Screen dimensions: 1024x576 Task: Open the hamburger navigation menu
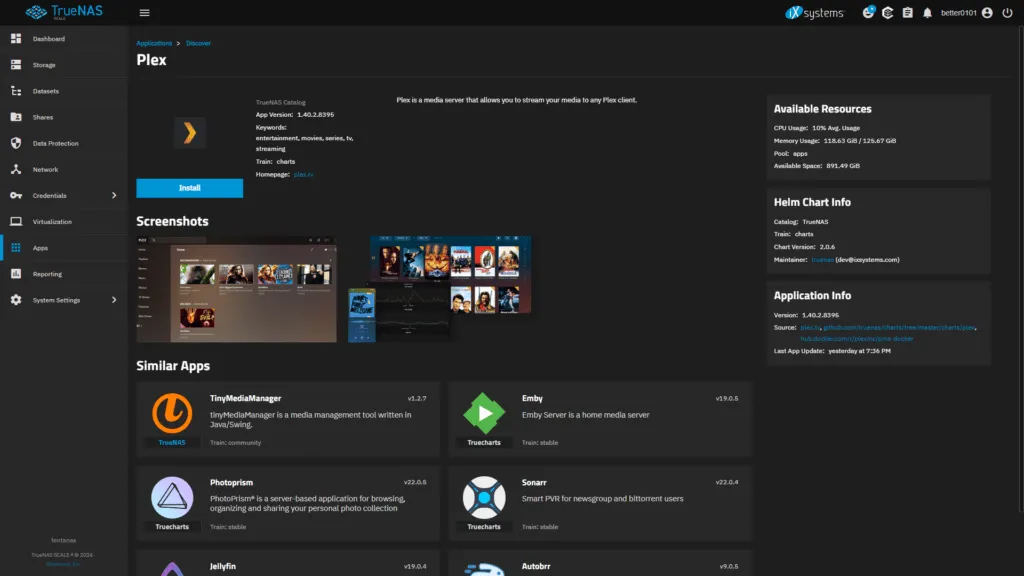(x=144, y=13)
